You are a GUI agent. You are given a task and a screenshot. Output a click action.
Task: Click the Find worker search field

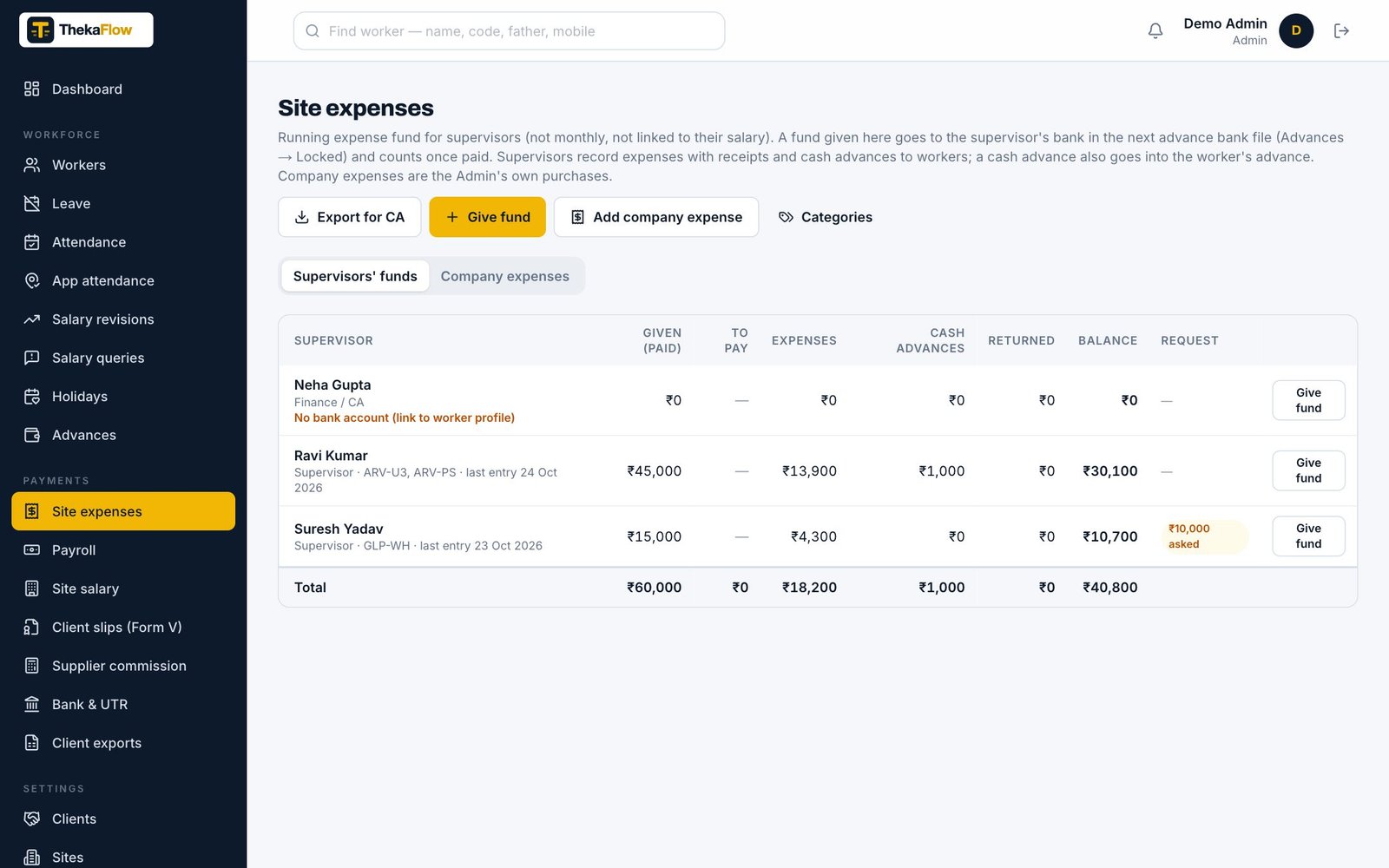point(509,31)
